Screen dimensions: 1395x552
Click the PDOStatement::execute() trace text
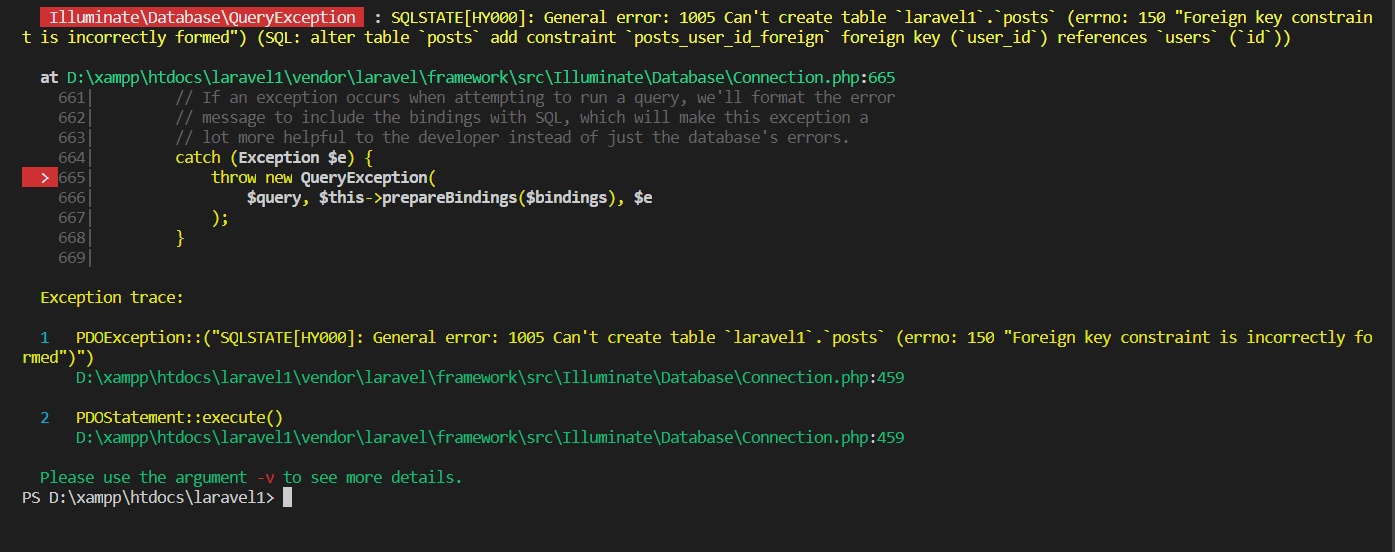(179, 417)
